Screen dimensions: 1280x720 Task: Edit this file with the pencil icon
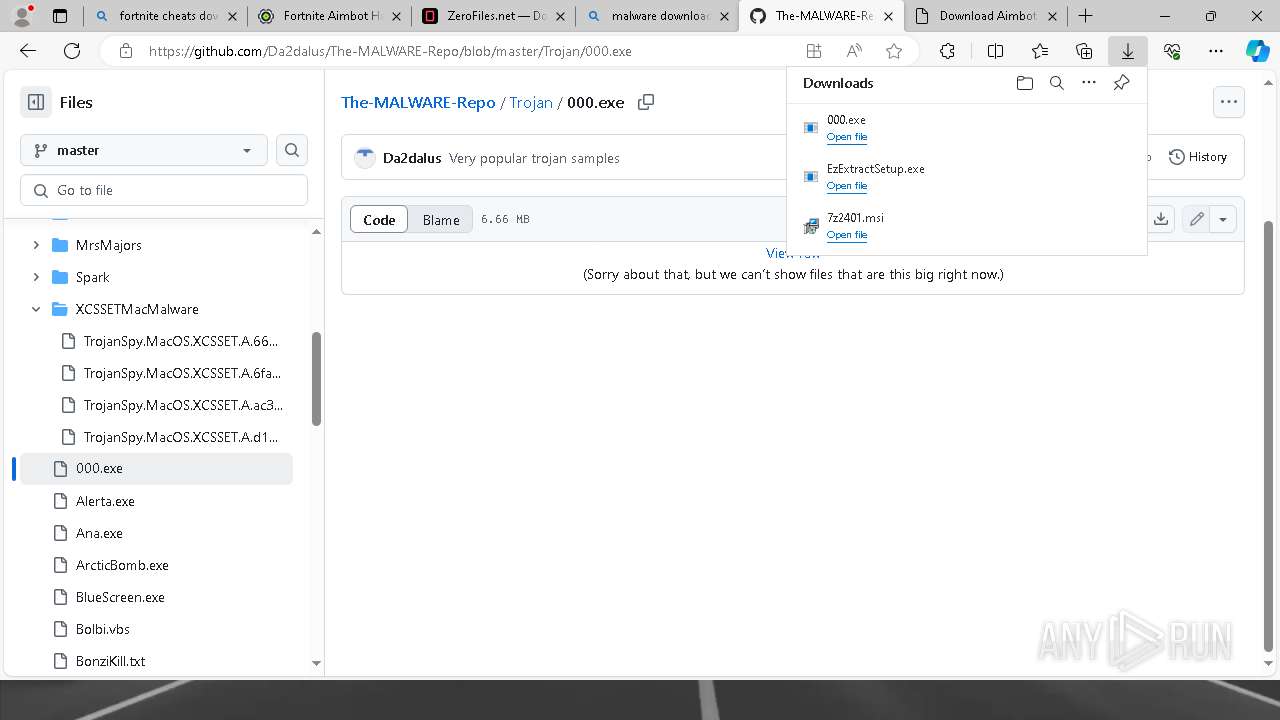click(1196, 219)
